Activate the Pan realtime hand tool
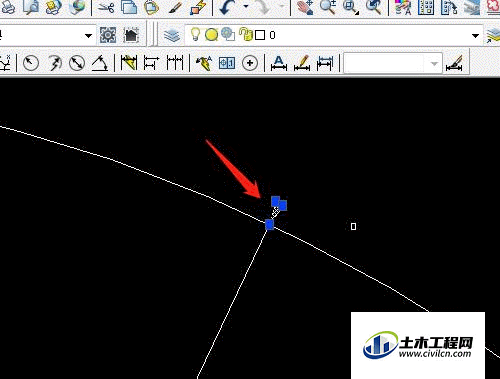Screen dimensions: 500x379 click(x=305, y=7)
